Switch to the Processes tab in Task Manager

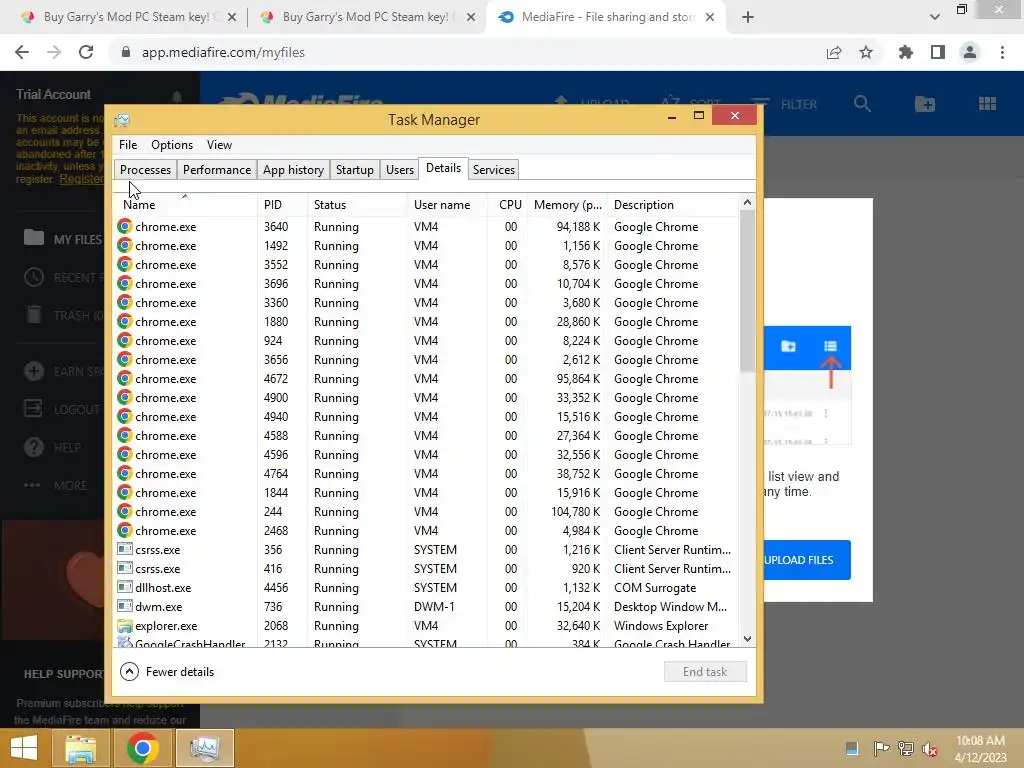[x=145, y=170]
